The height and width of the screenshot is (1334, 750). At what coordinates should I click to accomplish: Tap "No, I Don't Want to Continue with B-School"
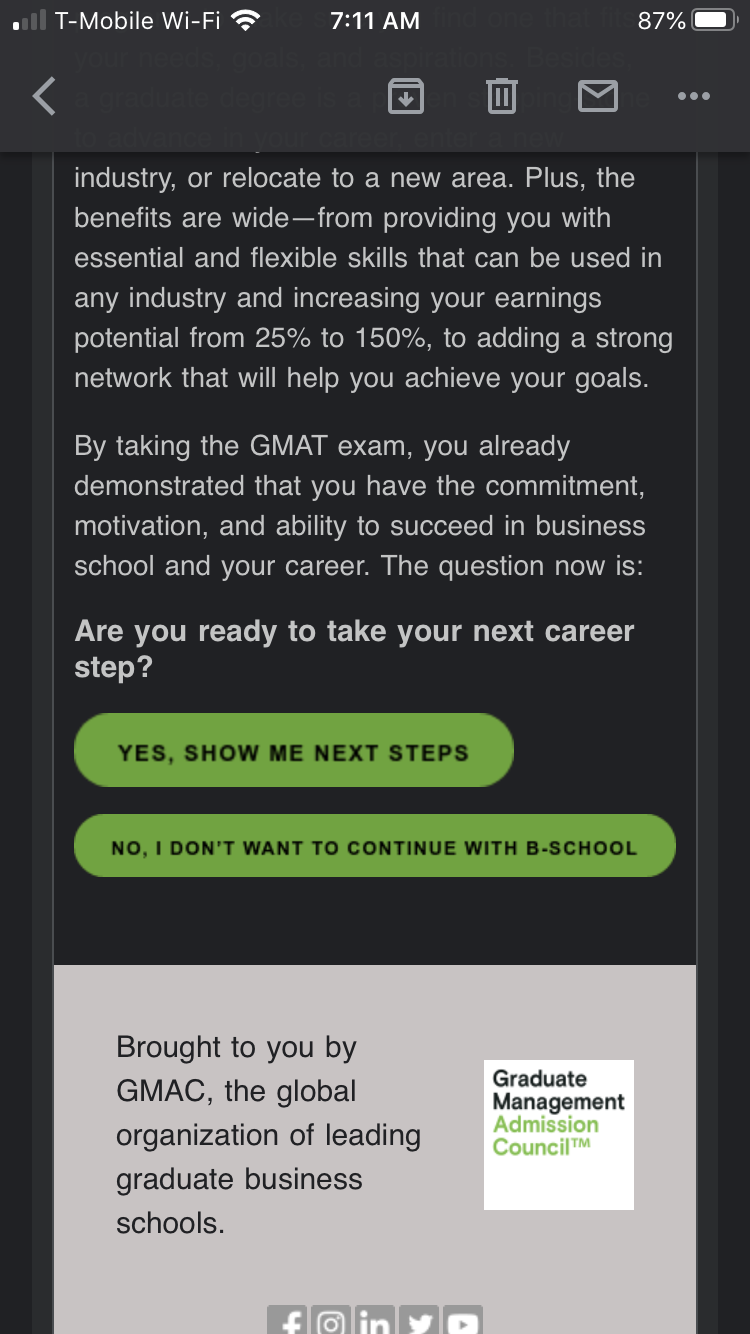[x=374, y=847]
